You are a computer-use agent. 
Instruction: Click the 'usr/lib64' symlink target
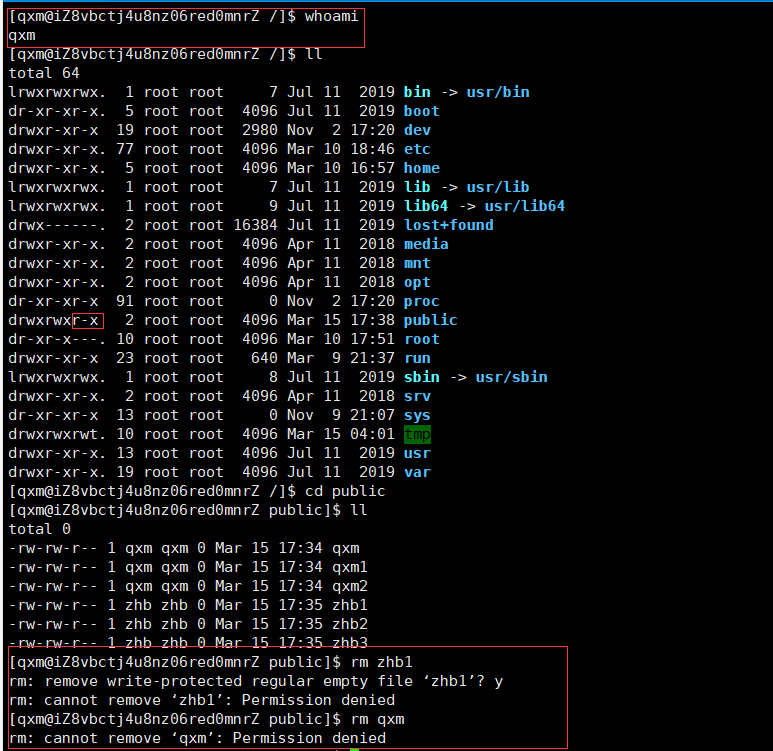point(525,206)
